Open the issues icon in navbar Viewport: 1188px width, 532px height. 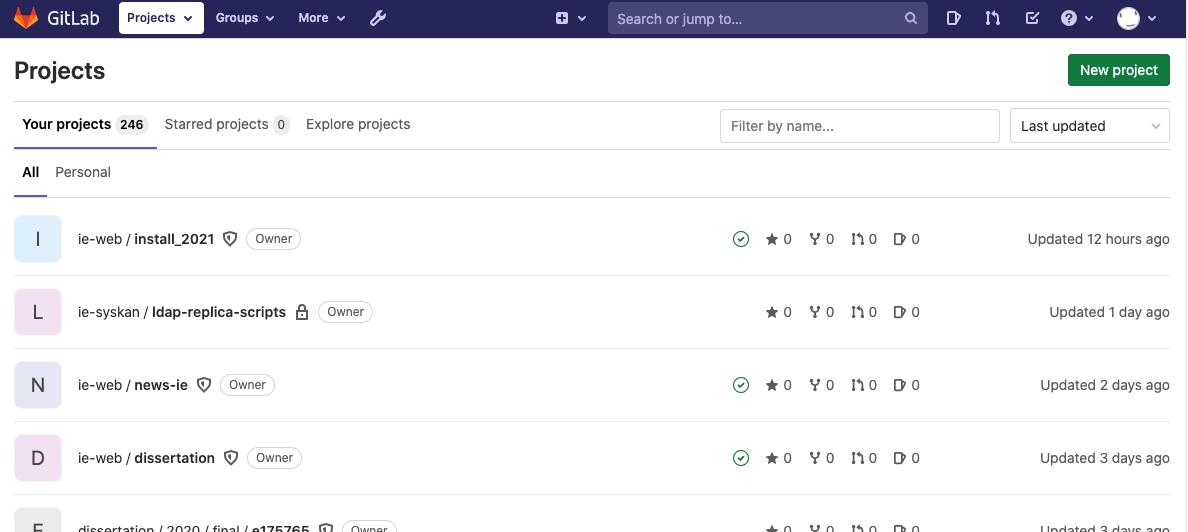[953, 18]
